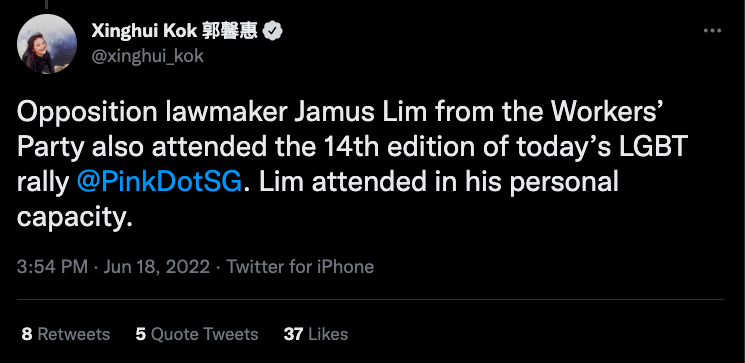Image resolution: width=745 pixels, height=363 pixels.
Task: View the 37 Likes list
Action: coord(316,334)
